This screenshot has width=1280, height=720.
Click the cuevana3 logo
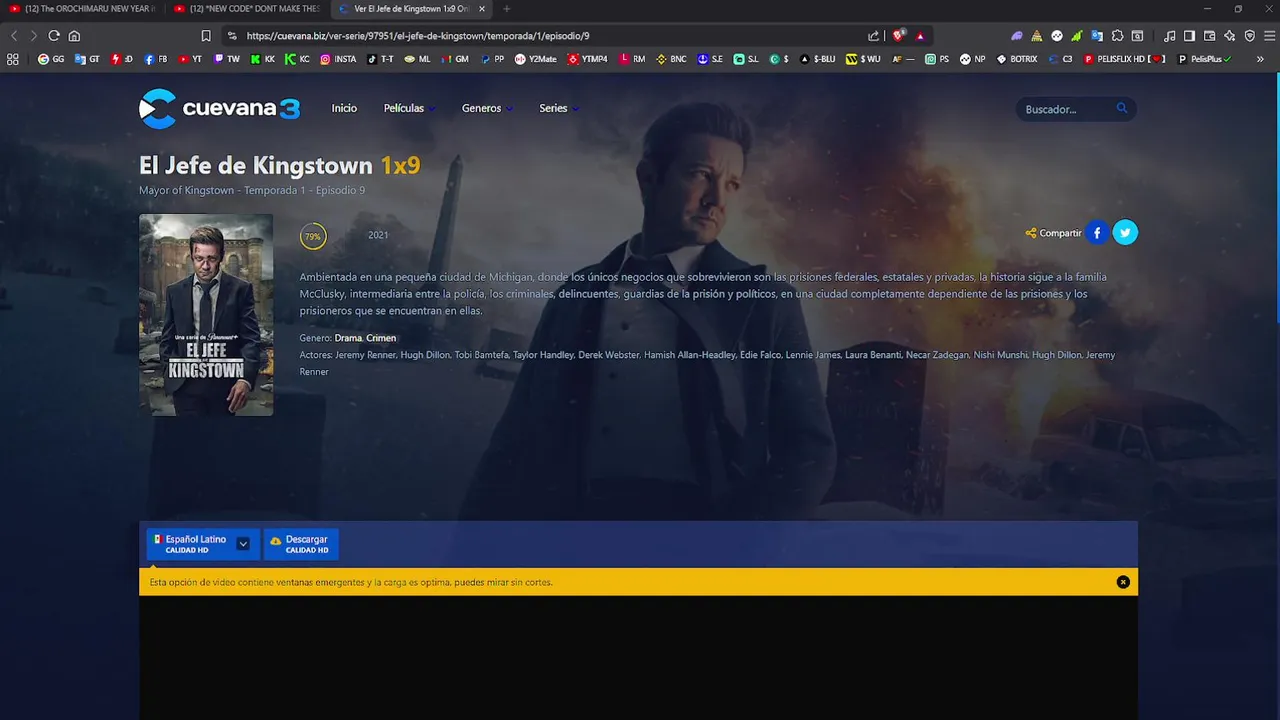pos(219,109)
